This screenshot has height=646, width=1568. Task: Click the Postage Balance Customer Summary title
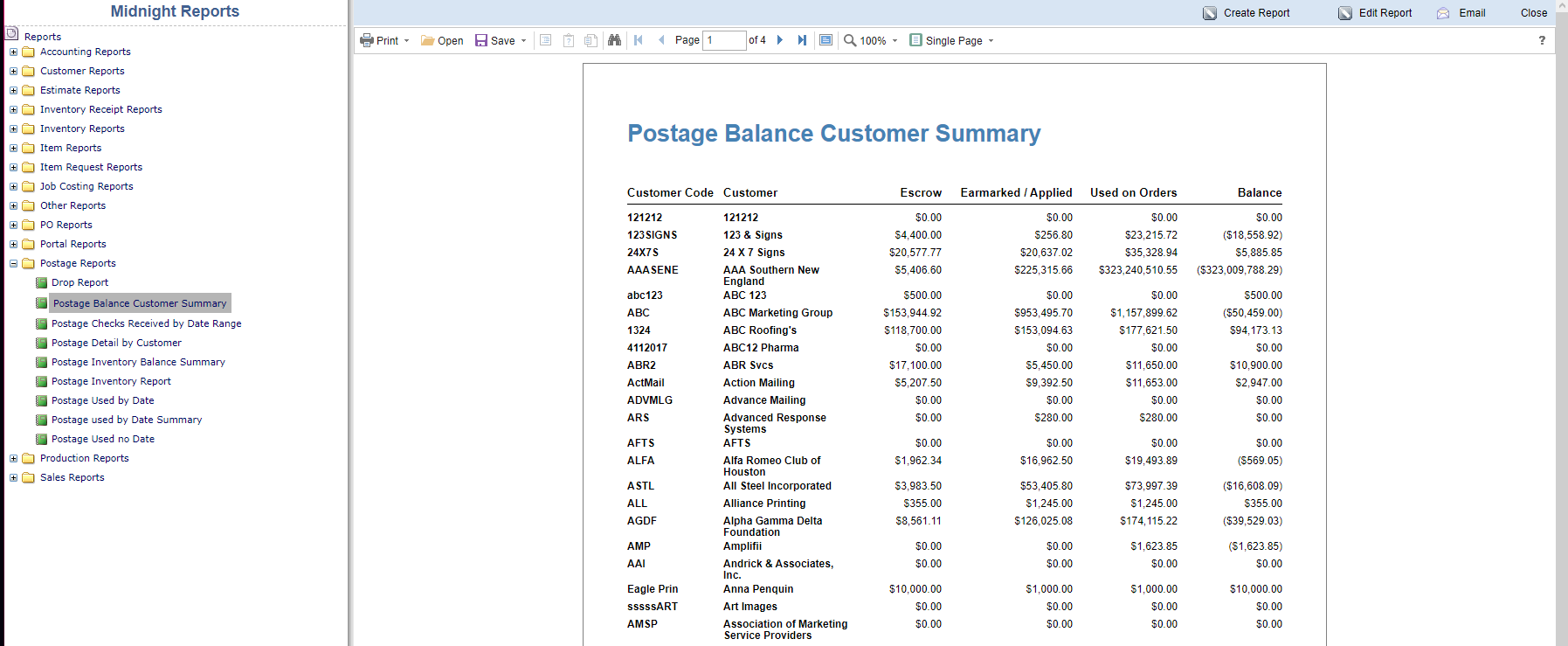pos(834,134)
